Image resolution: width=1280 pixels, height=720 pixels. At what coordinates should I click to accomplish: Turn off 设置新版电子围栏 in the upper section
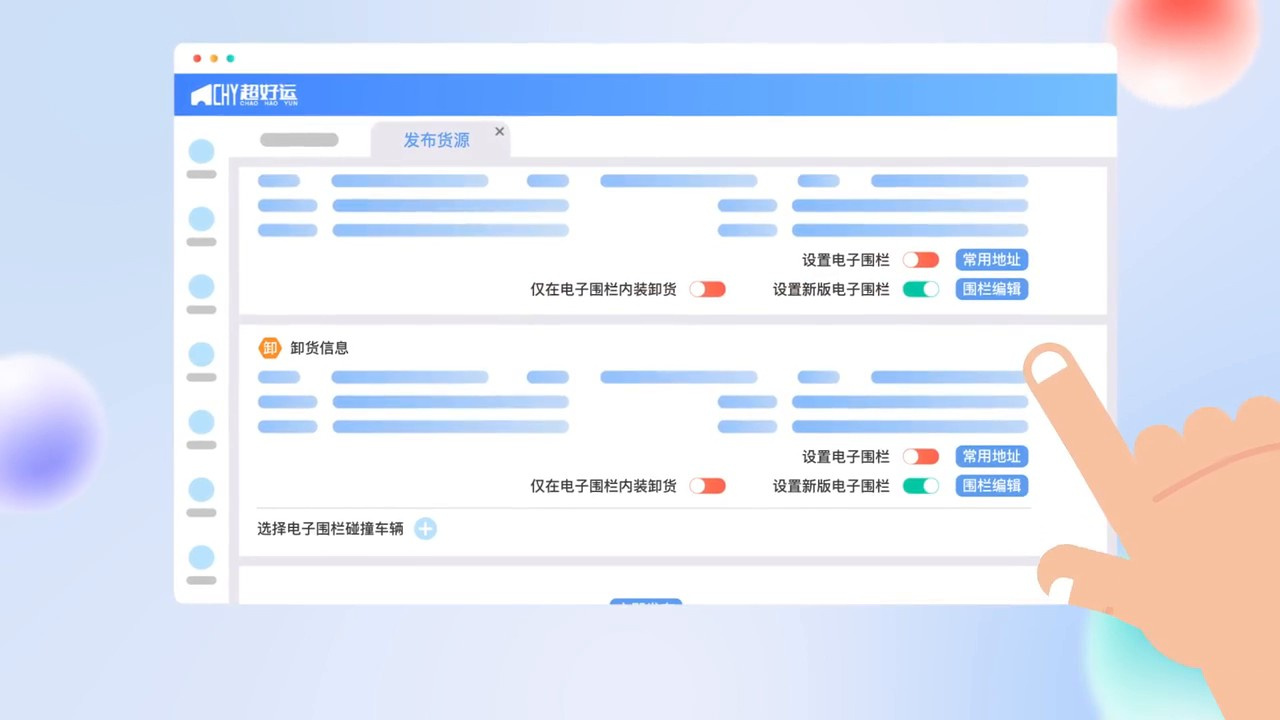[920, 289]
